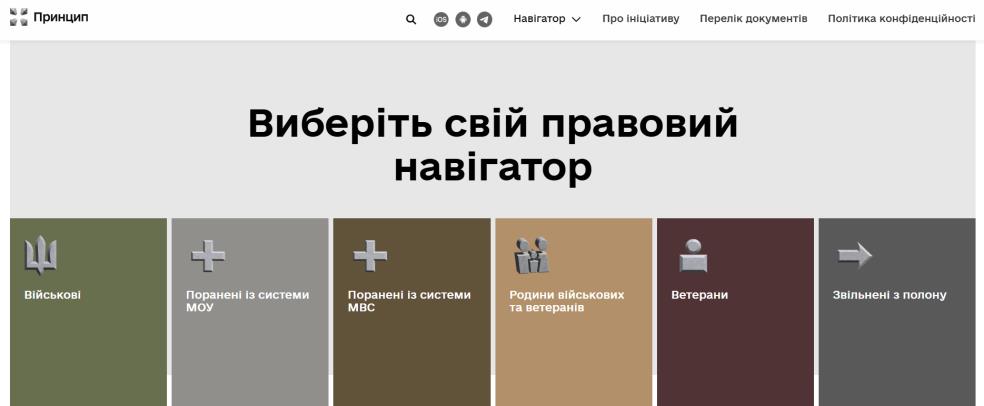Click the arrow icon on Звільнені з полону card
Viewport: 984px width, 406px height.
(x=855, y=255)
